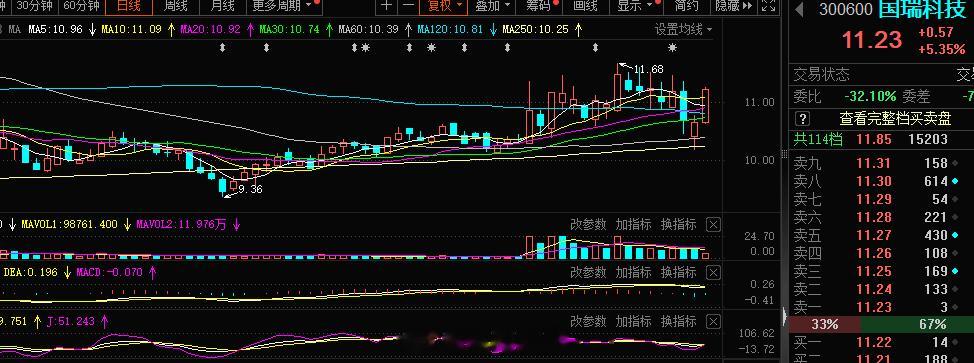Expand hidden items with 隐藏 arrows
This screenshot has width=974, height=363.
pos(734,6)
